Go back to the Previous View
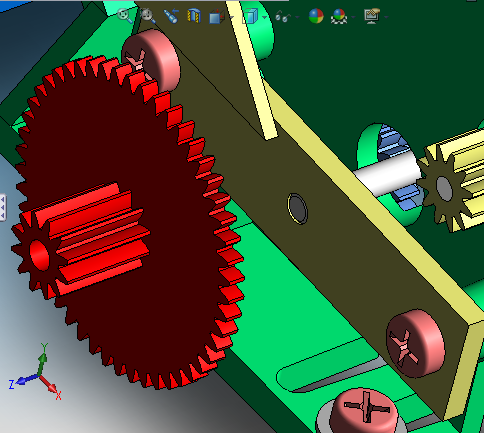This screenshot has width=484, height=433. click(171, 16)
